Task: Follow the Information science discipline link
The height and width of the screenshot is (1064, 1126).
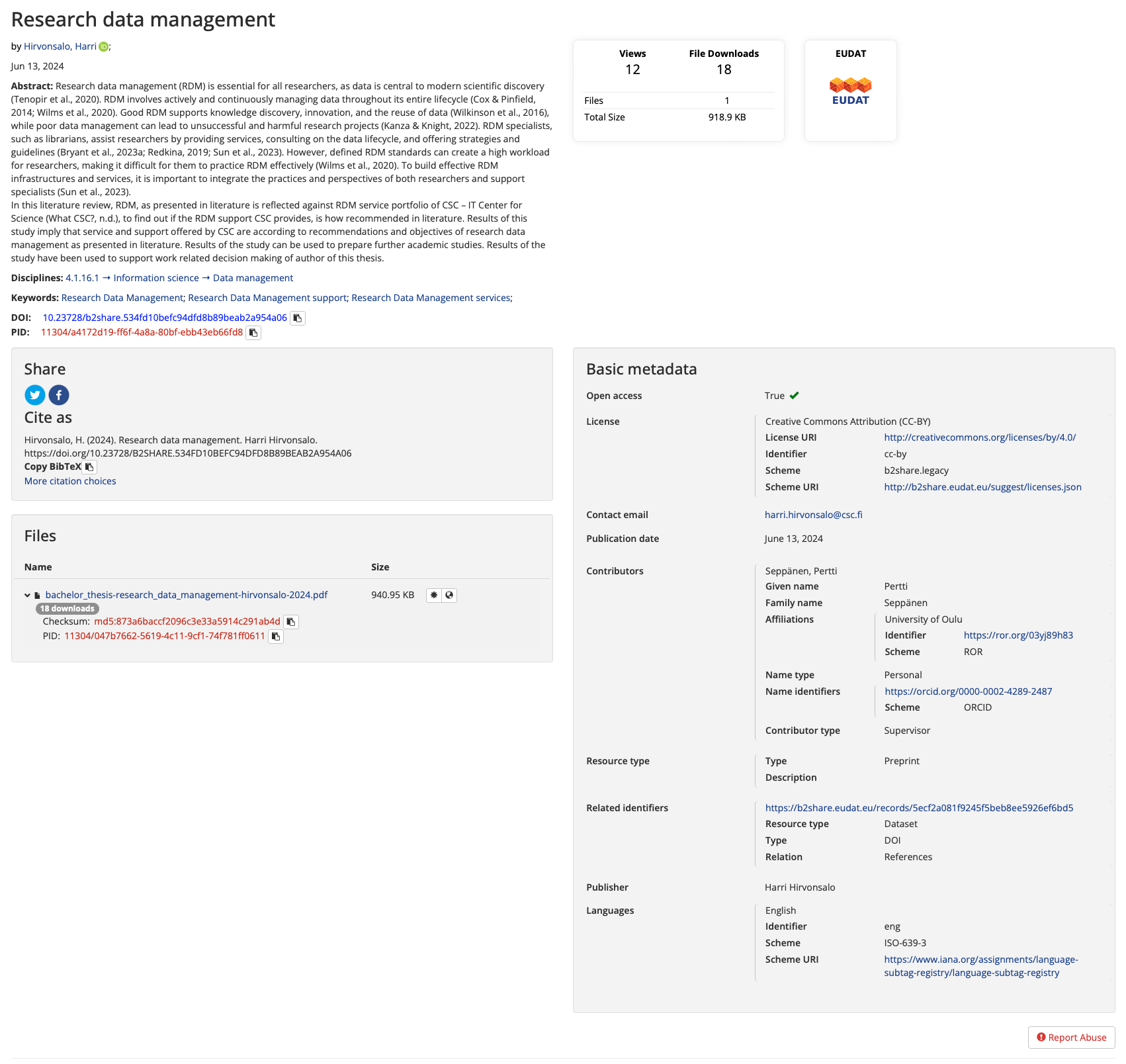Action: coord(155,278)
